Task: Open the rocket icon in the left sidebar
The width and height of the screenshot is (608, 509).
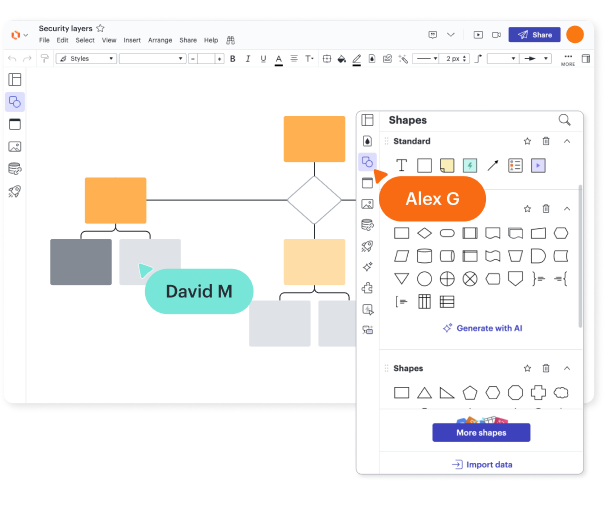Action: (x=15, y=191)
